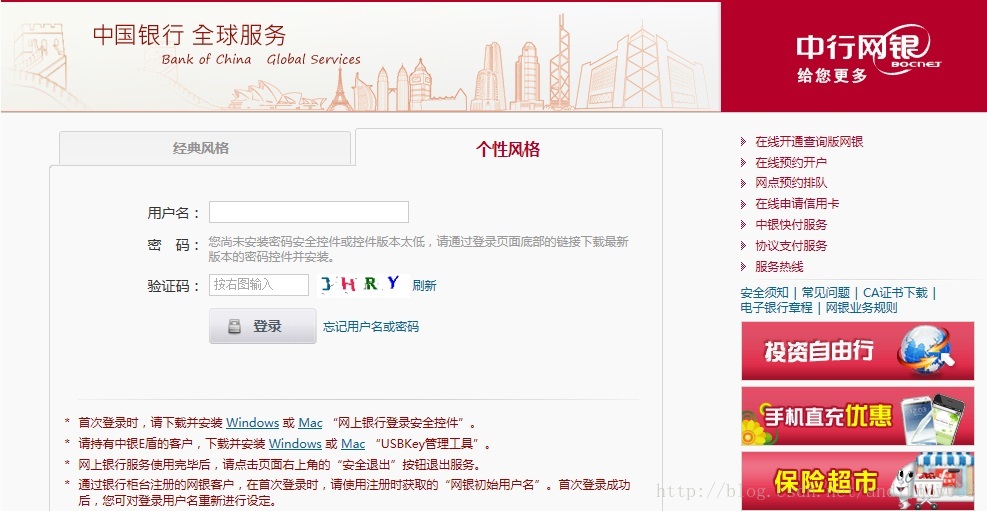Download Windows USBKey管理工具
987x511 pixels.
coord(295,444)
